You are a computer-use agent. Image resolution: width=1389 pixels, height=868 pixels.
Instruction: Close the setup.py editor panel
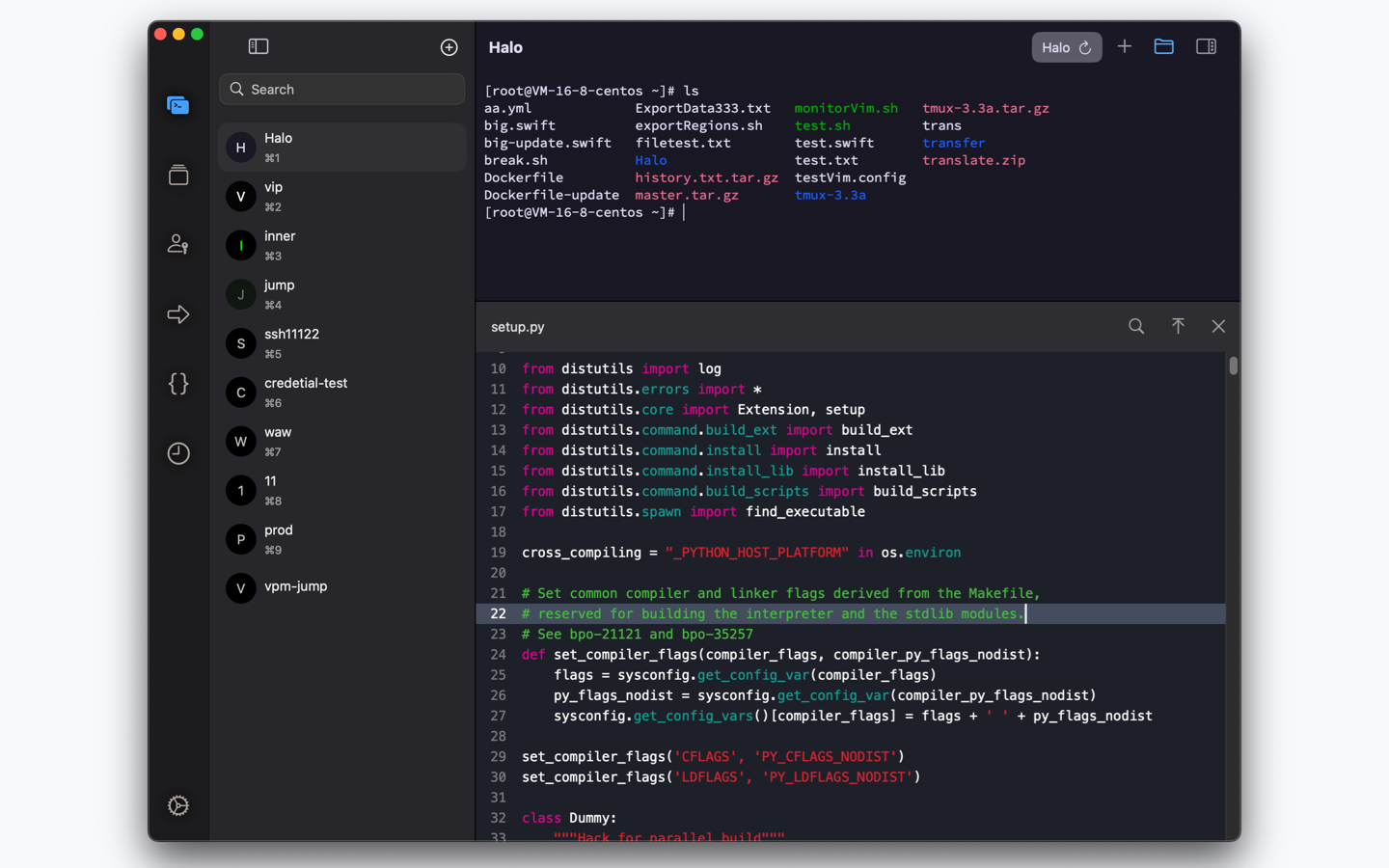1218,326
